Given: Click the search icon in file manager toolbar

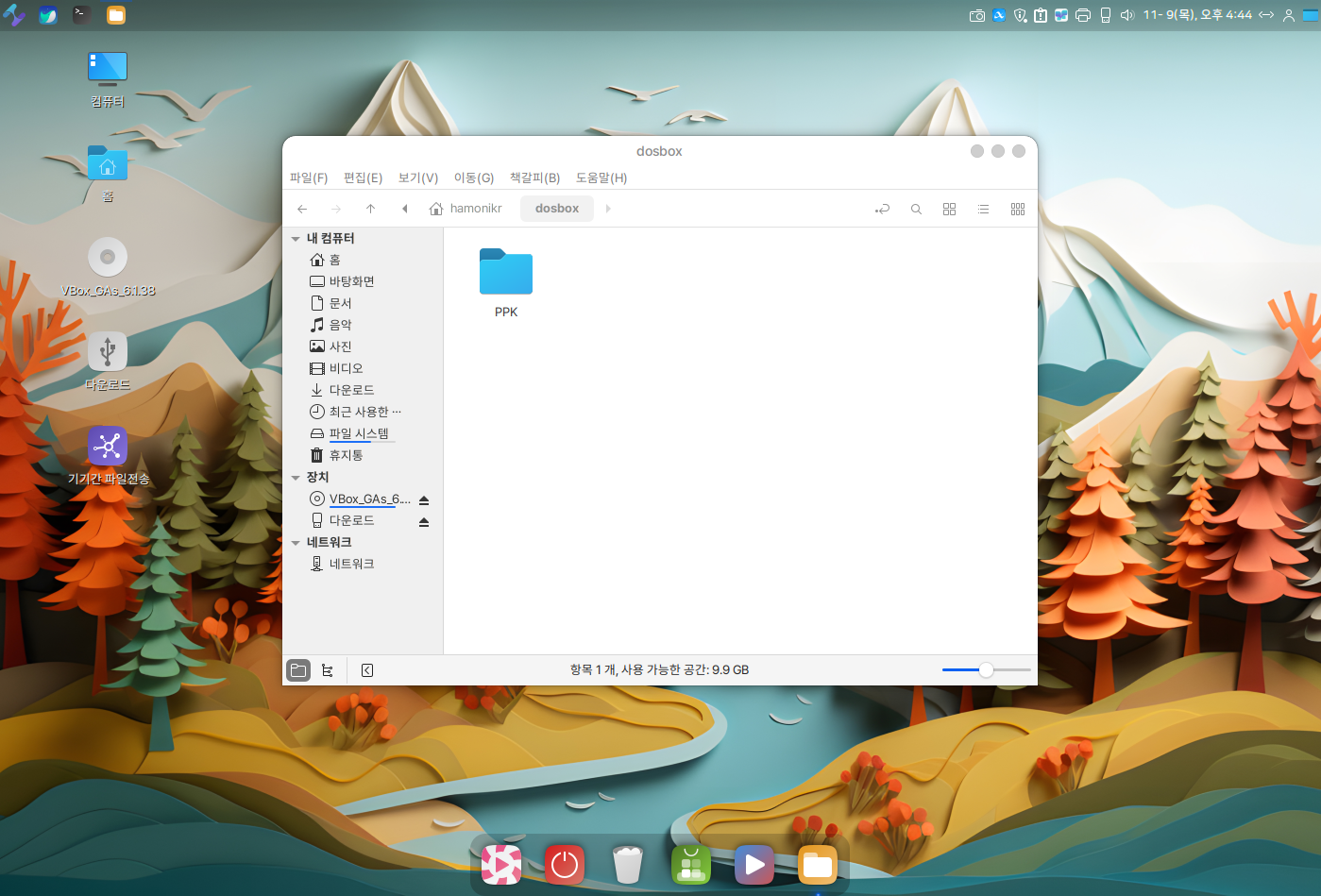Looking at the screenshot, I should pyautogui.click(x=916, y=209).
